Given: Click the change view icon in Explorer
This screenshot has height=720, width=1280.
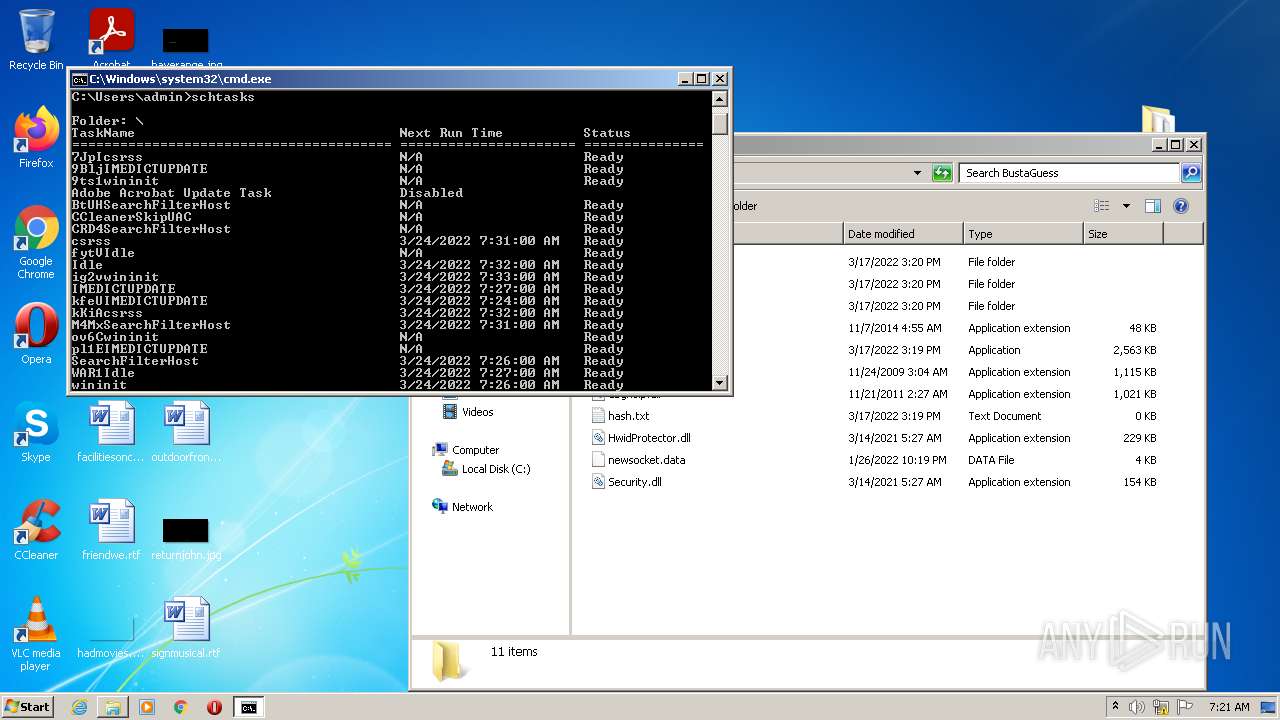Looking at the screenshot, I should (x=1102, y=206).
